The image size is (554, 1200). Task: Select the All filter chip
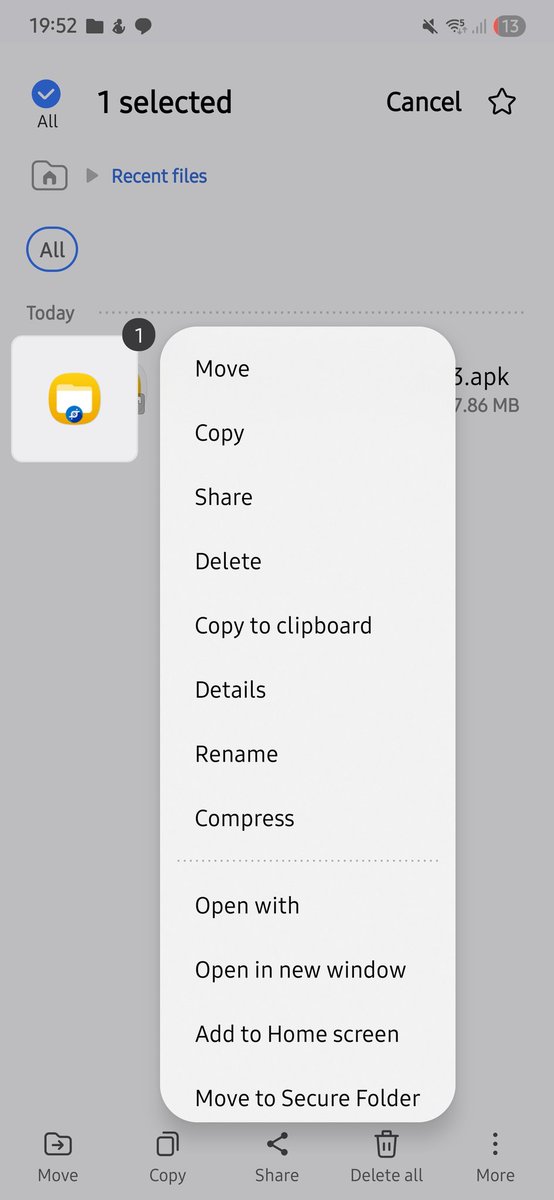(52, 250)
